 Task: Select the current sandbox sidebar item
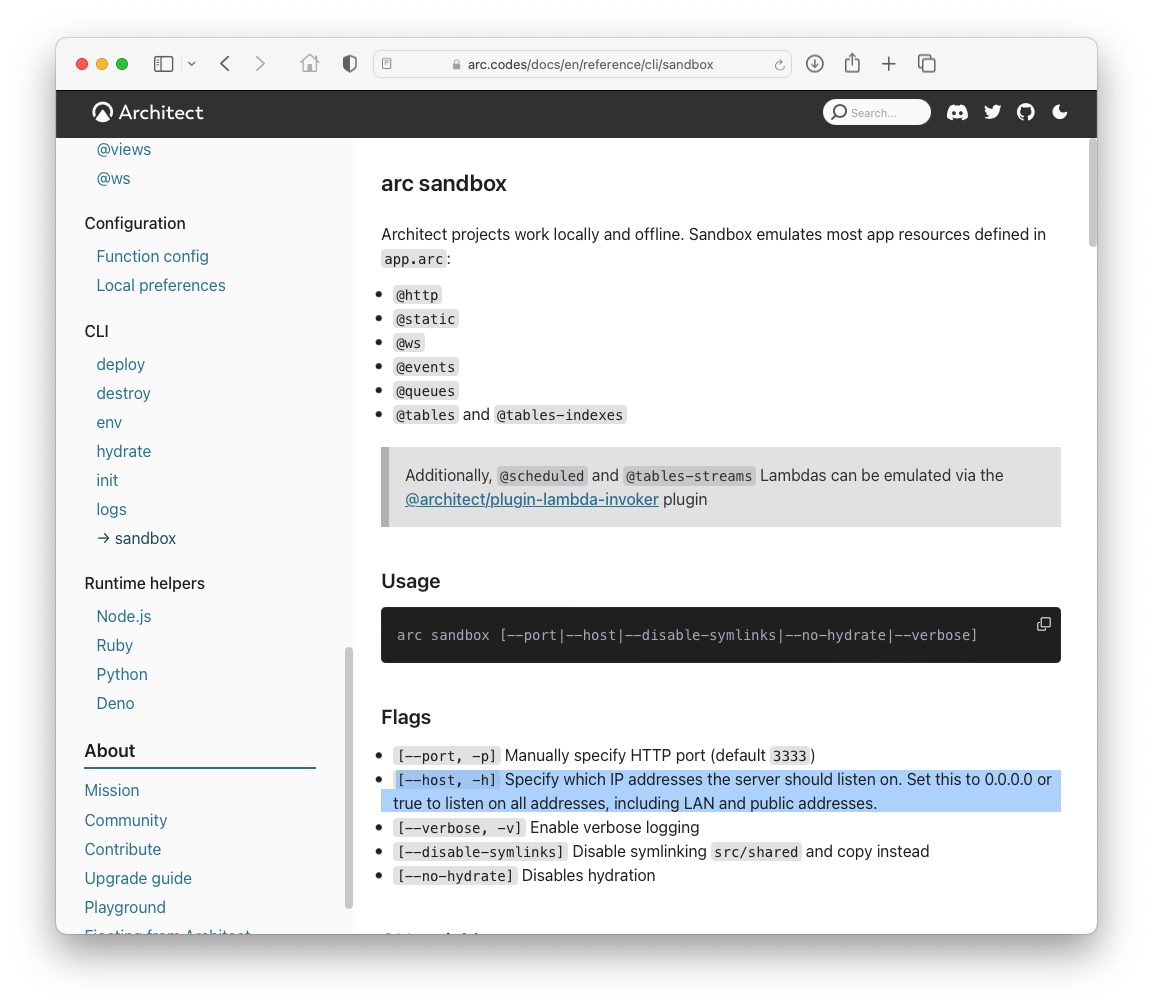(137, 538)
